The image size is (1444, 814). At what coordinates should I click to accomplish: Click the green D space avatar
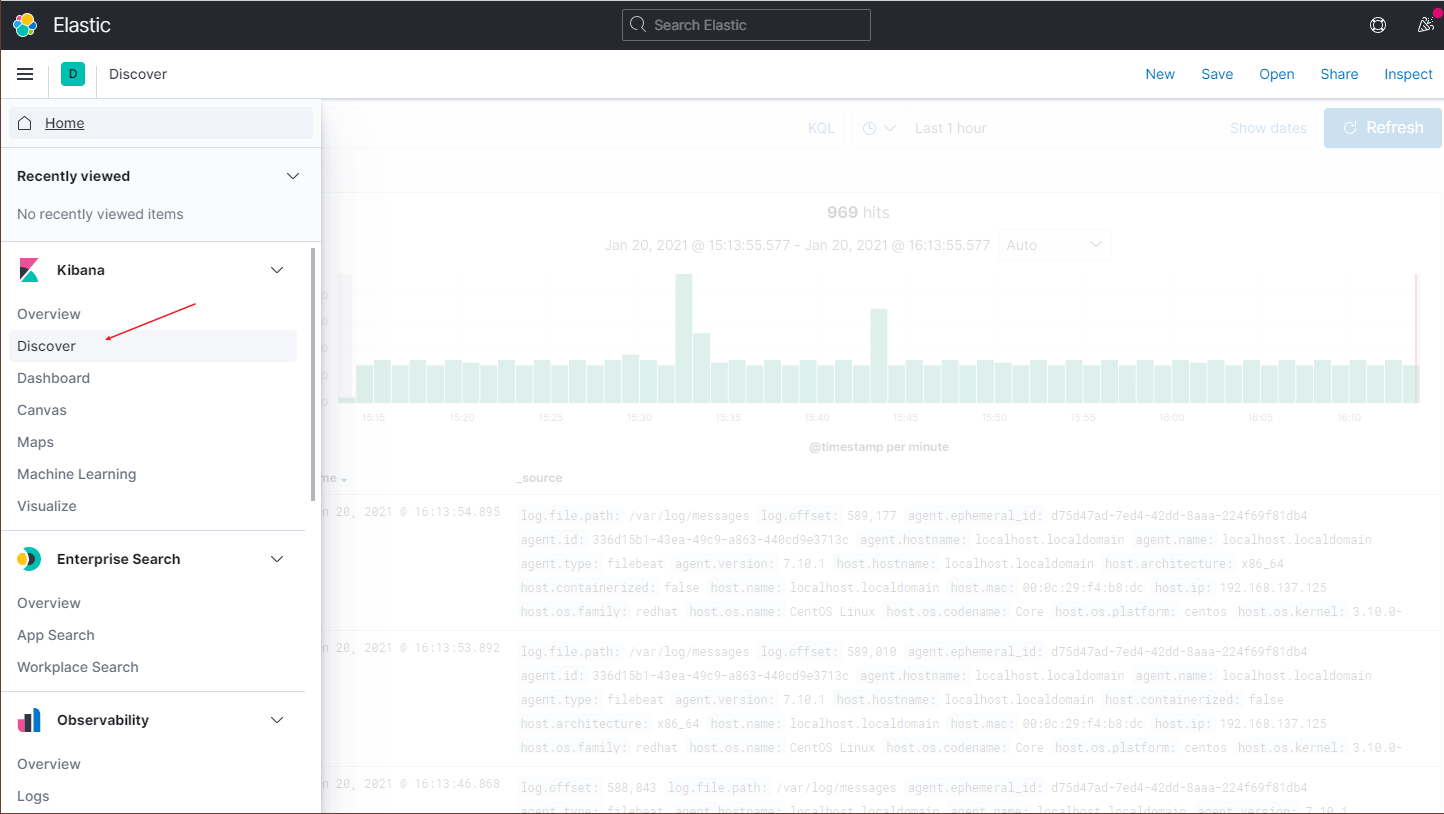point(73,74)
